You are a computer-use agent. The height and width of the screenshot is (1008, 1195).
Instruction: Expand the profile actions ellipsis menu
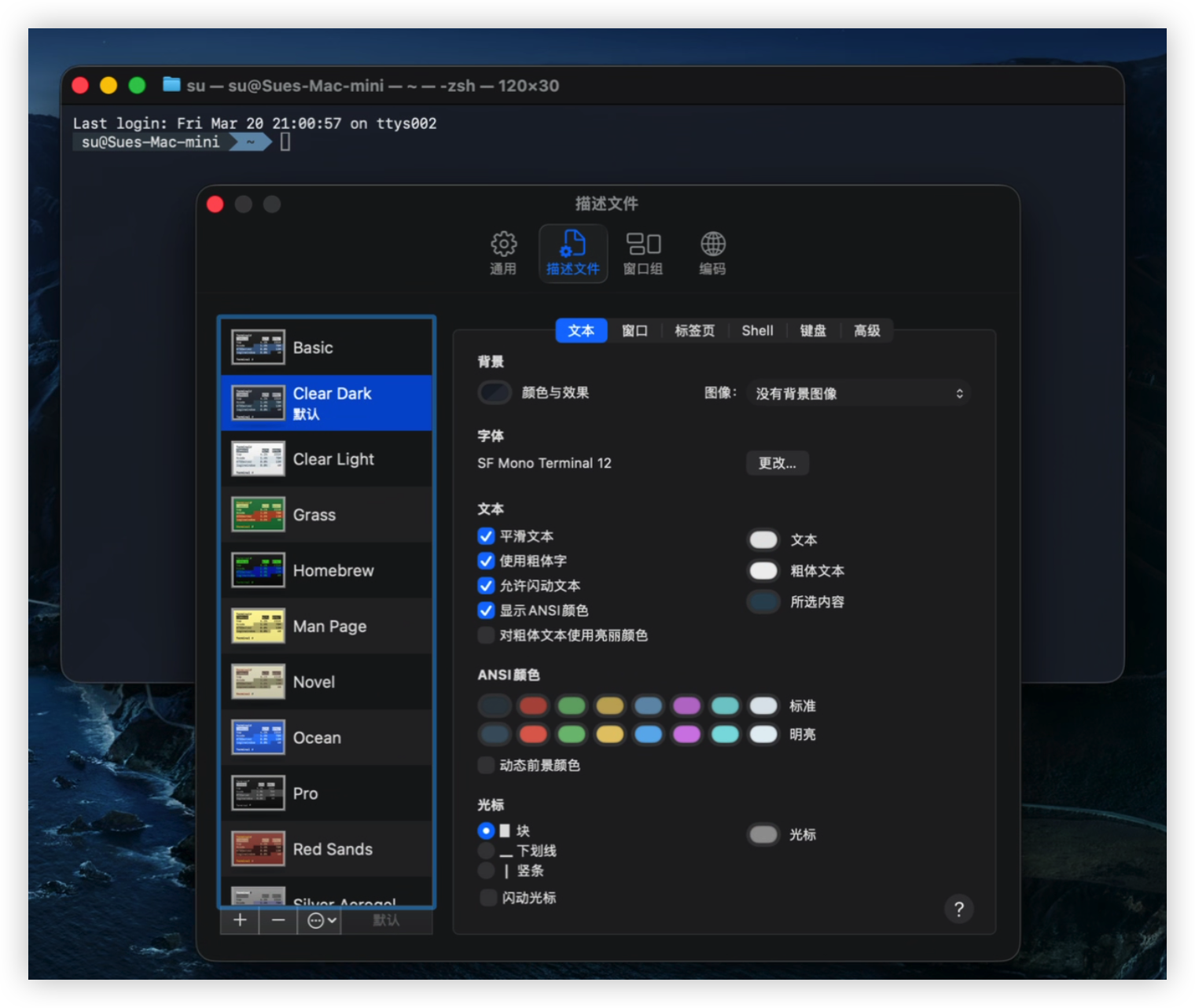coord(321,921)
